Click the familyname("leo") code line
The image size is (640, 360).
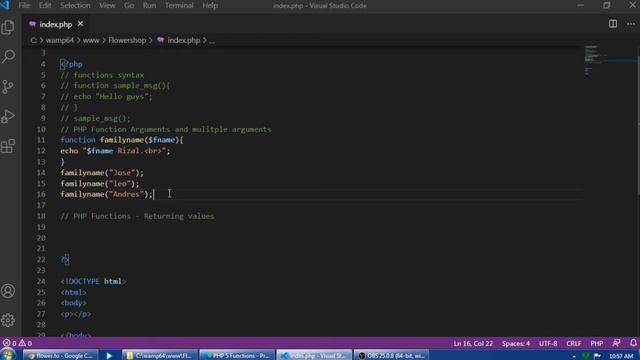(x=100, y=183)
